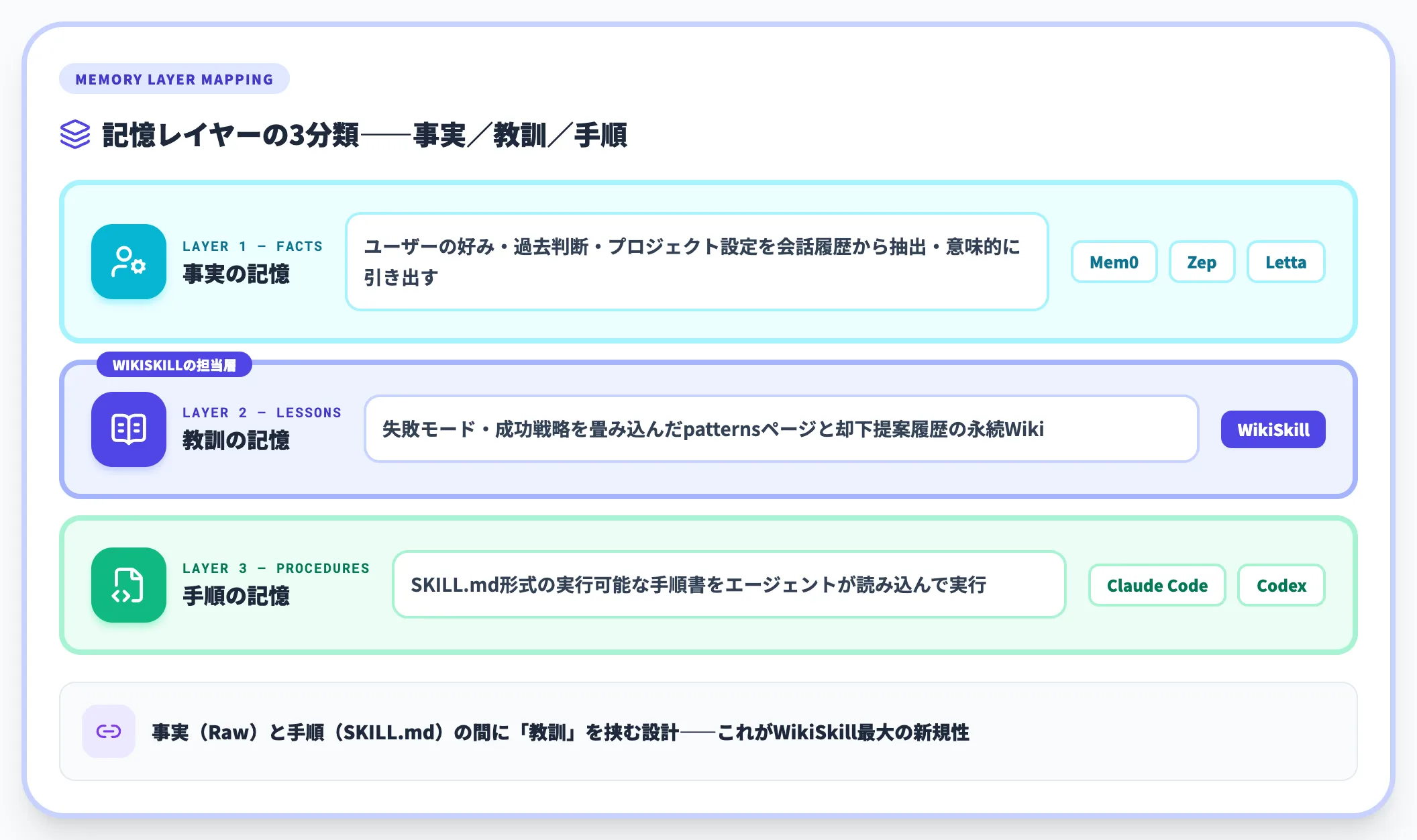Click the WikiSkill purple badge
The height and width of the screenshot is (840, 1417).
point(1273,429)
